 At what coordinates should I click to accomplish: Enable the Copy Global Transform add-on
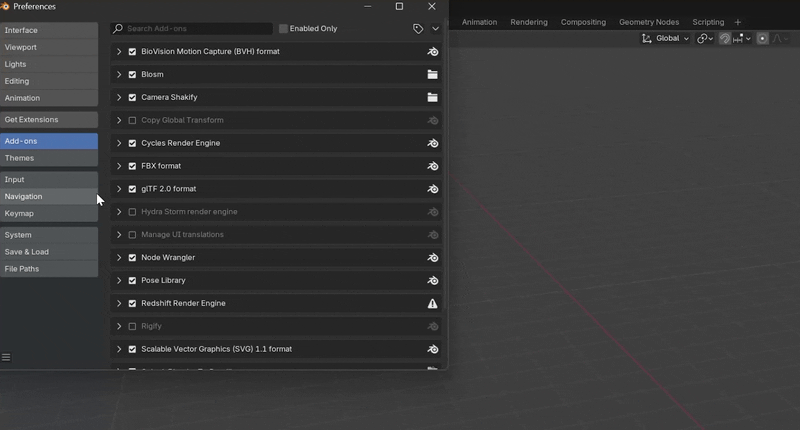pyautogui.click(x=132, y=120)
